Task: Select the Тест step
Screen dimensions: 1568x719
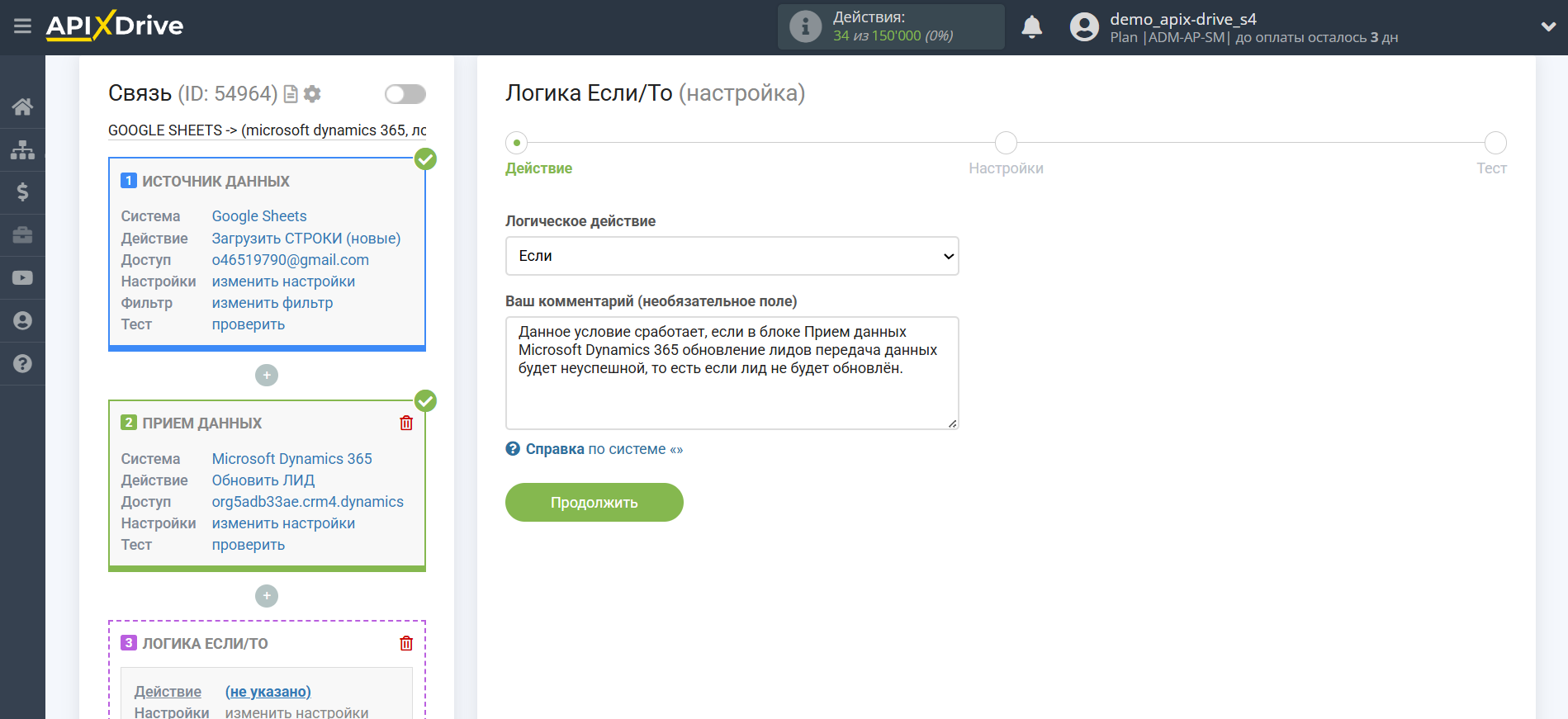Action: pyautogui.click(x=1495, y=143)
